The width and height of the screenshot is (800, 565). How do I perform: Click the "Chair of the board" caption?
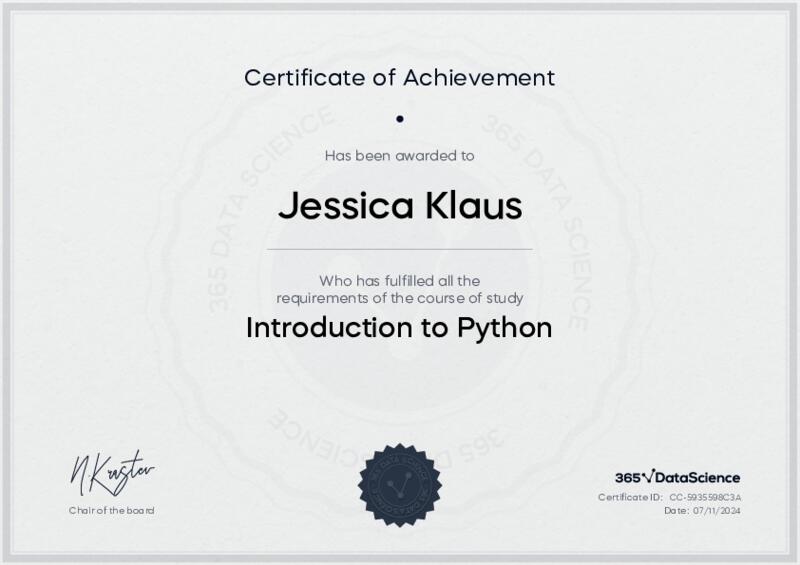point(112,510)
